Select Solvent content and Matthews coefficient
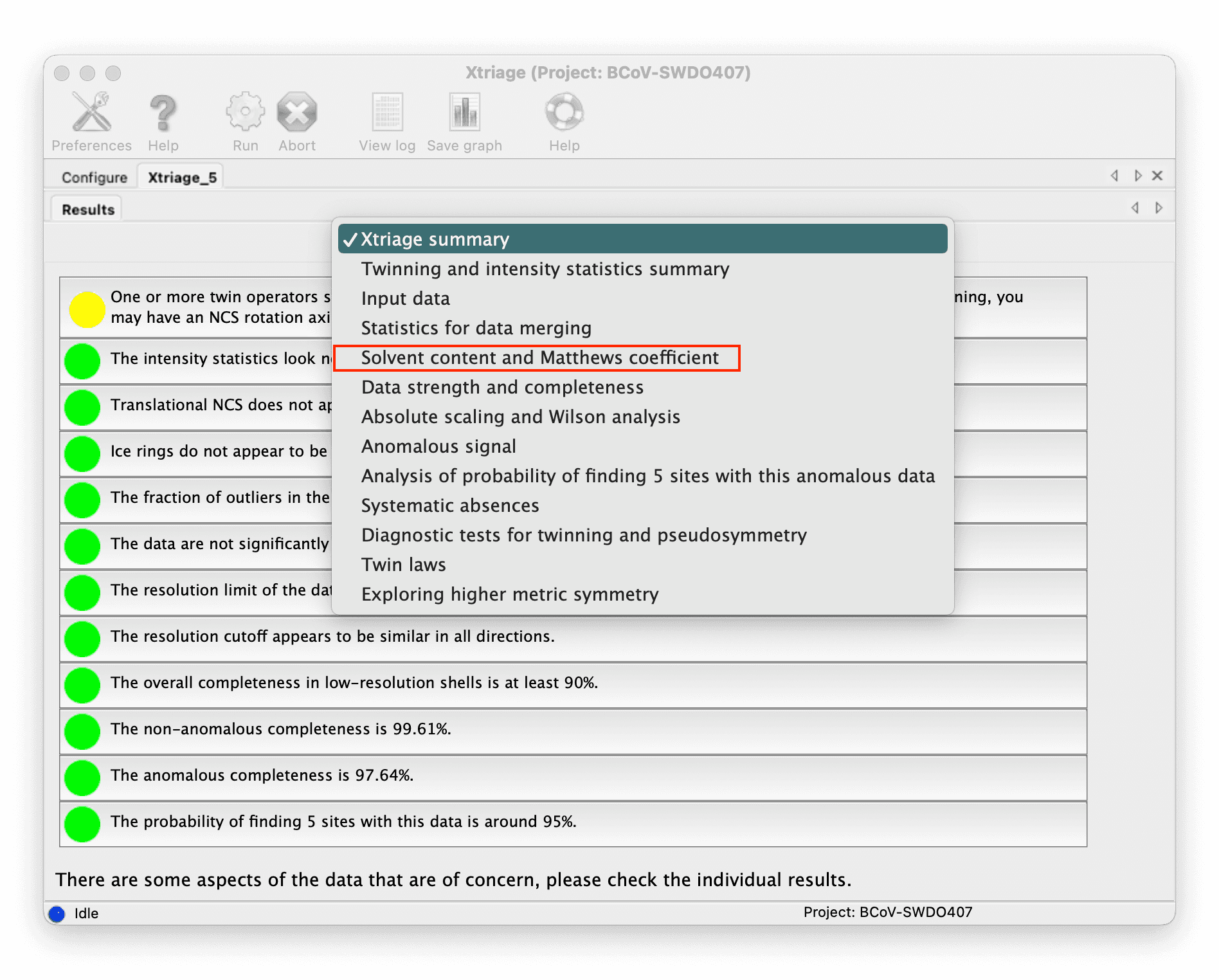Screen dimensions: 1219x980 tap(643, 358)
